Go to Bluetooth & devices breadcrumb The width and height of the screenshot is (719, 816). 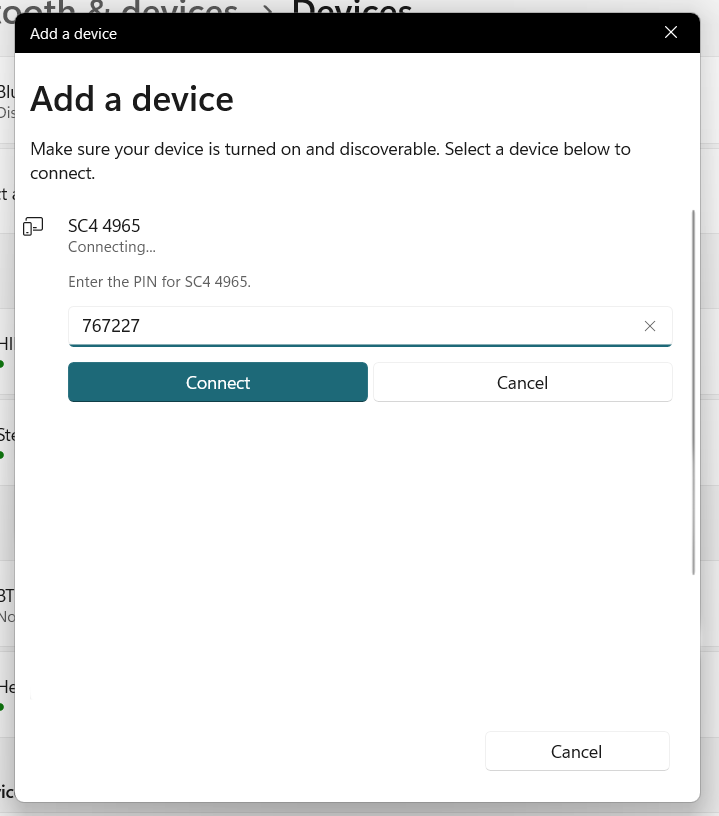tap(120, 8)
